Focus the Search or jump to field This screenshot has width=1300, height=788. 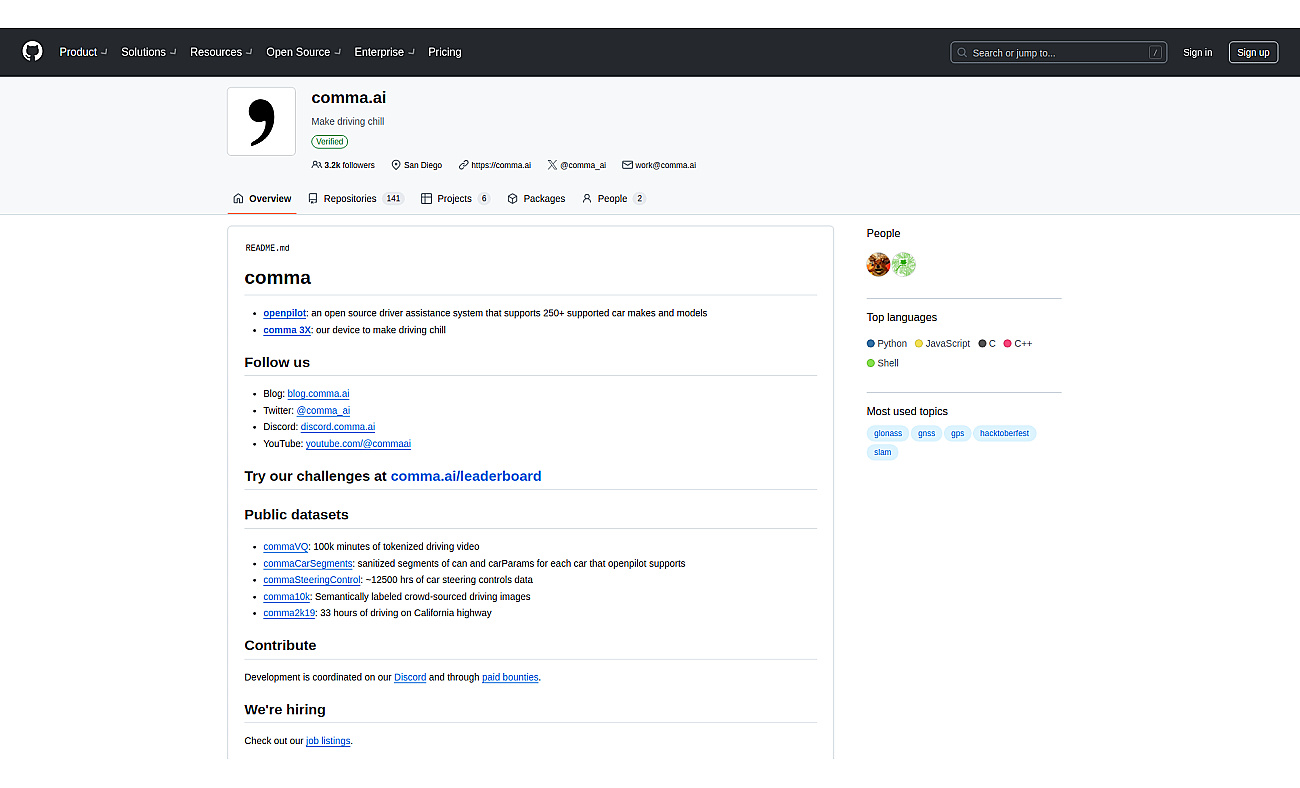click(x=1058, y=53)
